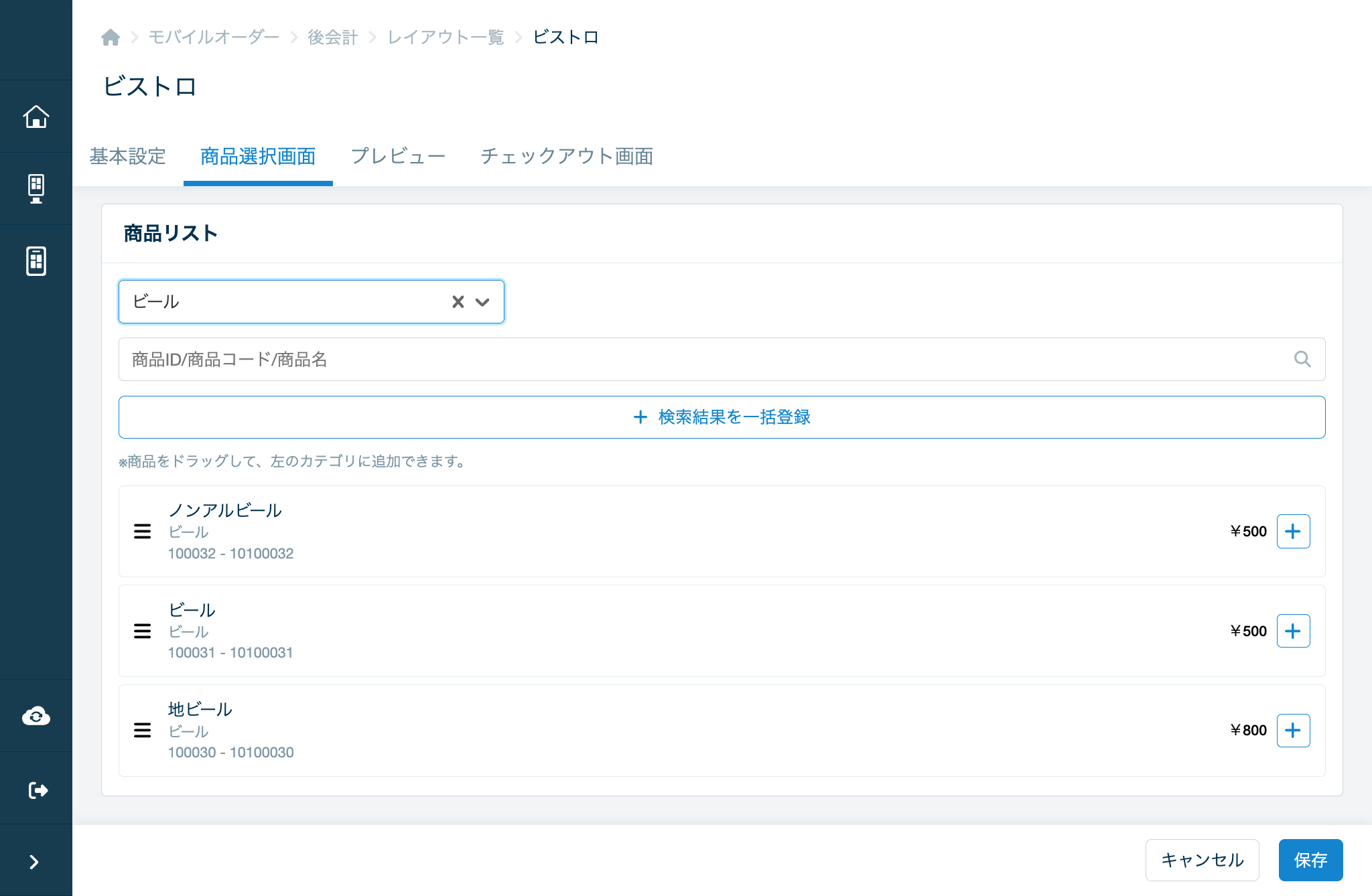The height and width of the screenshot is (896, 1372).
Task: Open the mobile order icon in the sidebar
Action: pos(36,261)
